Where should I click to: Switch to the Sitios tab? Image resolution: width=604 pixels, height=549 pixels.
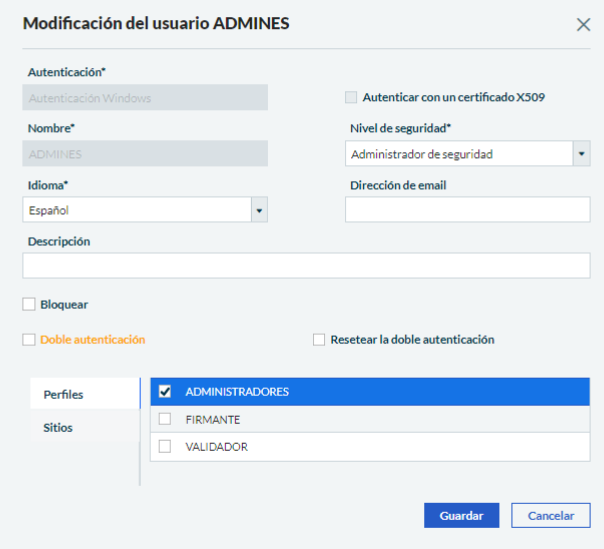[58, 428]
